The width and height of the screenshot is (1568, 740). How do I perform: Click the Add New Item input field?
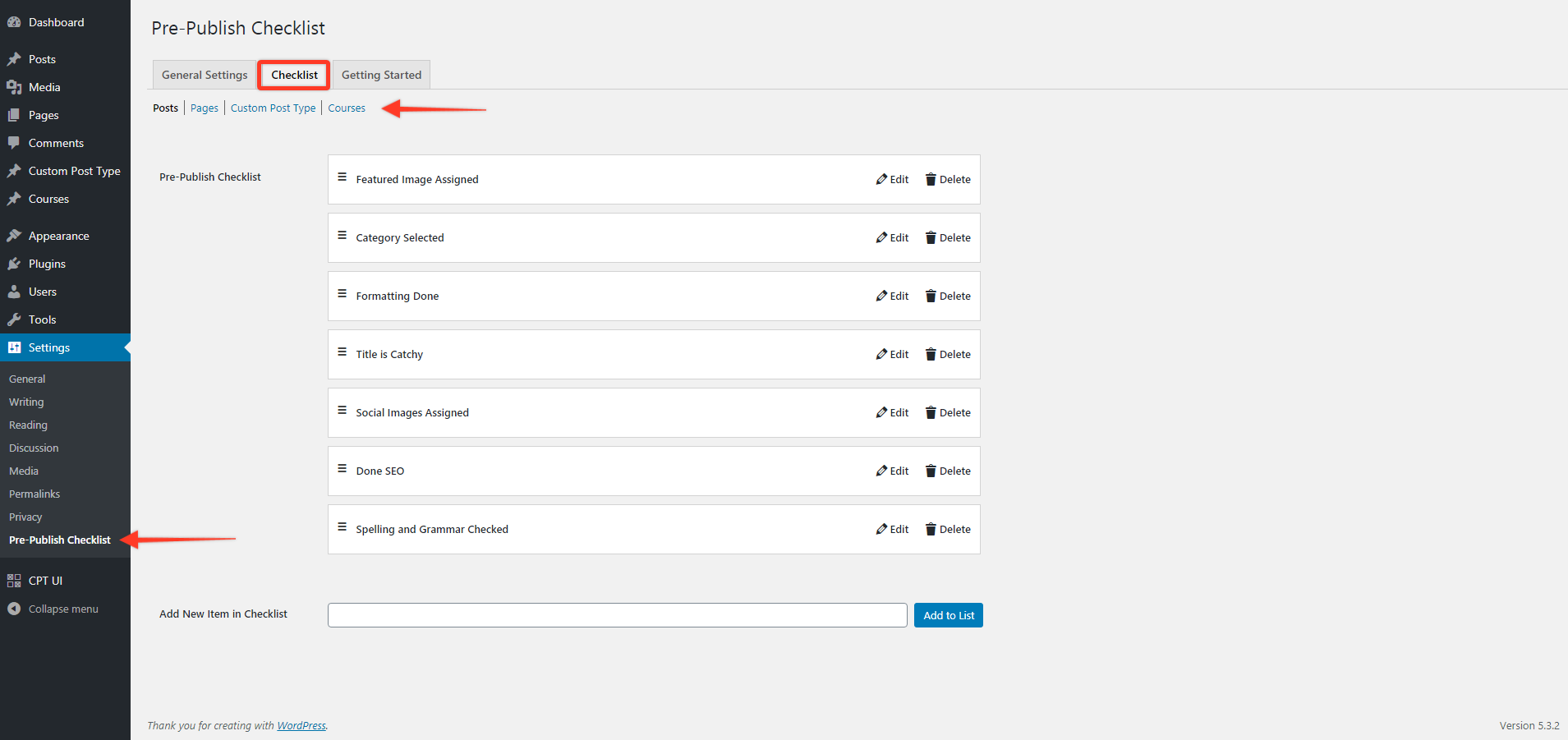(x=616, y=614)
